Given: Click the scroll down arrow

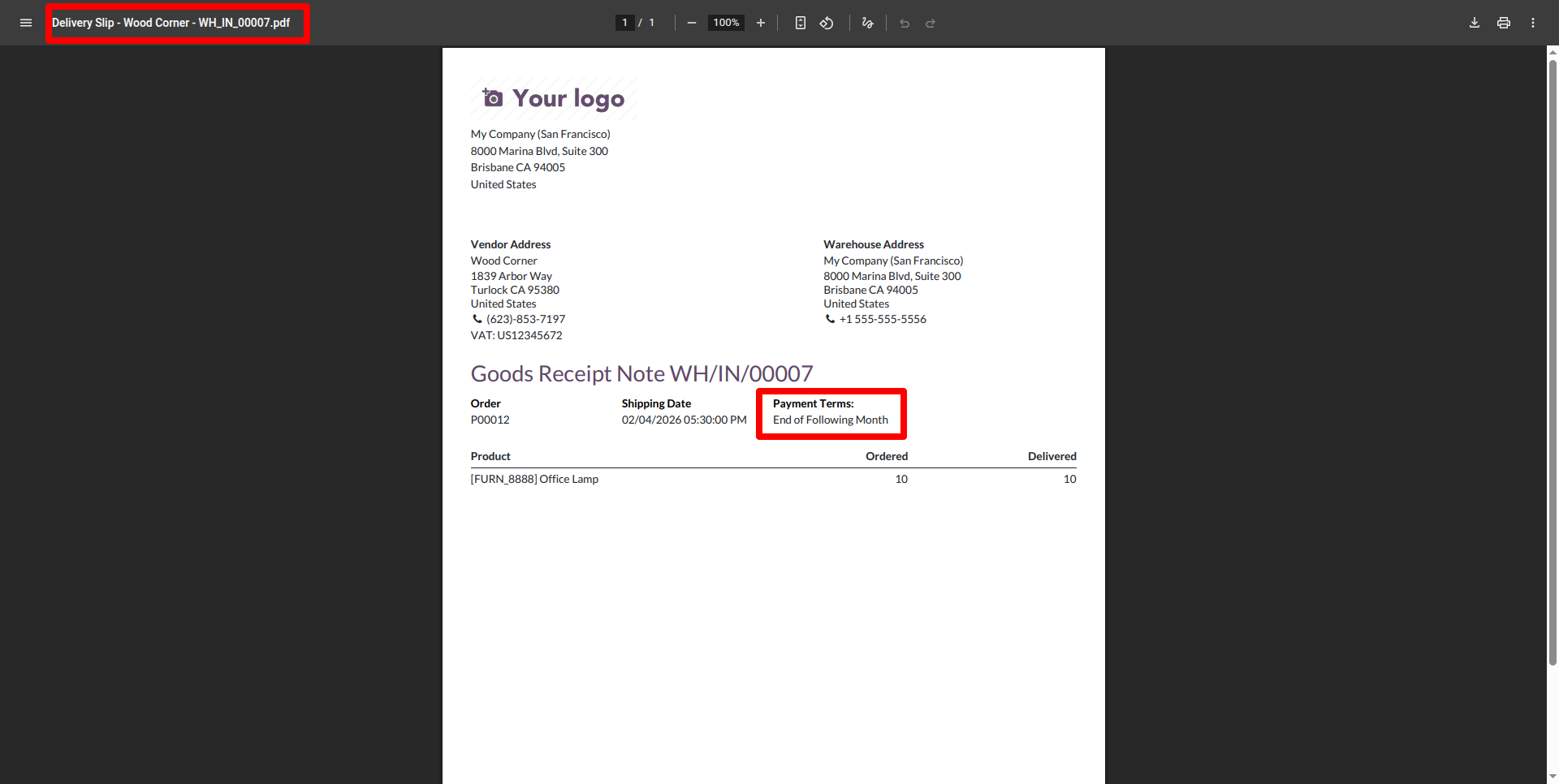Looking at the screenshot, I should point(1553,778).
